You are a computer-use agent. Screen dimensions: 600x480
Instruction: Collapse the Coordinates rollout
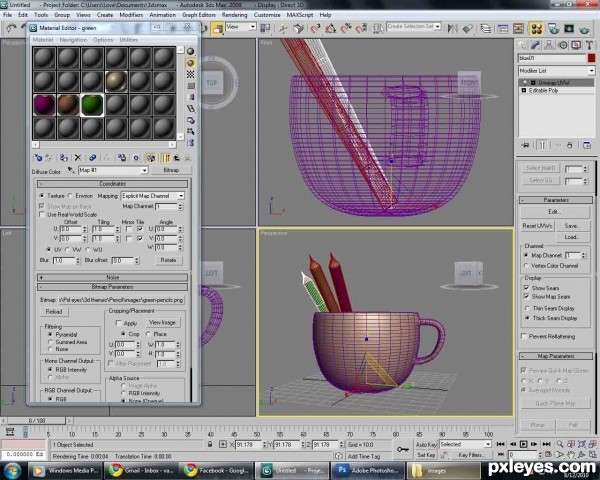pos(112,184)
